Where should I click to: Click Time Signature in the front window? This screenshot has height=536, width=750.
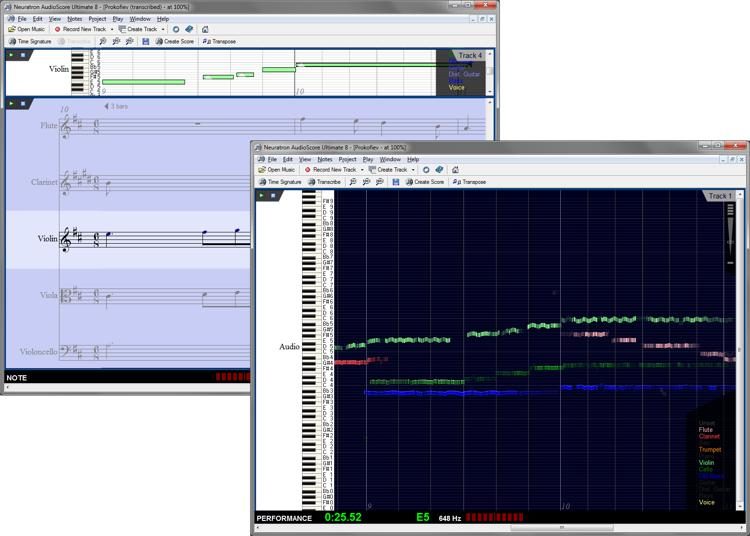coord(280,182)
